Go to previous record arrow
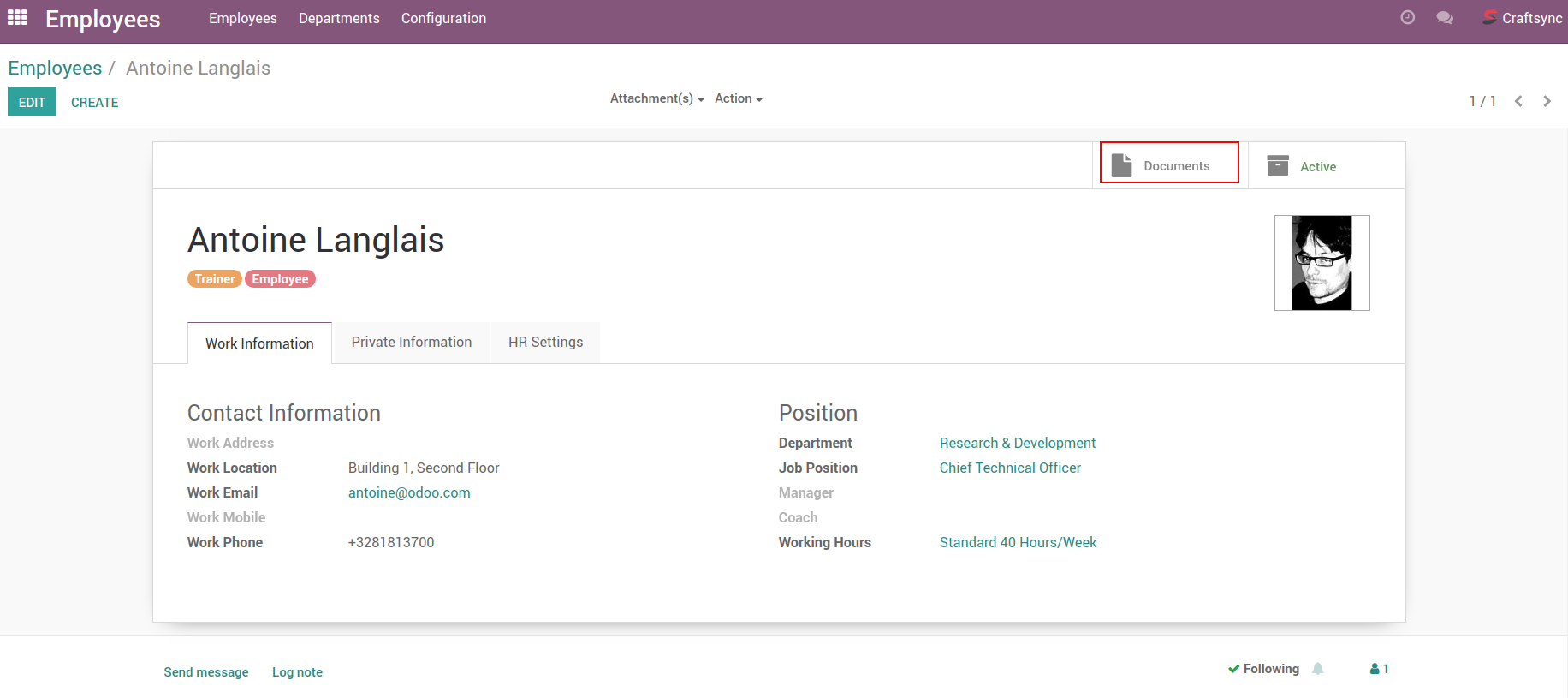Screen dimensions: 1568x698 click(1518, 101)
